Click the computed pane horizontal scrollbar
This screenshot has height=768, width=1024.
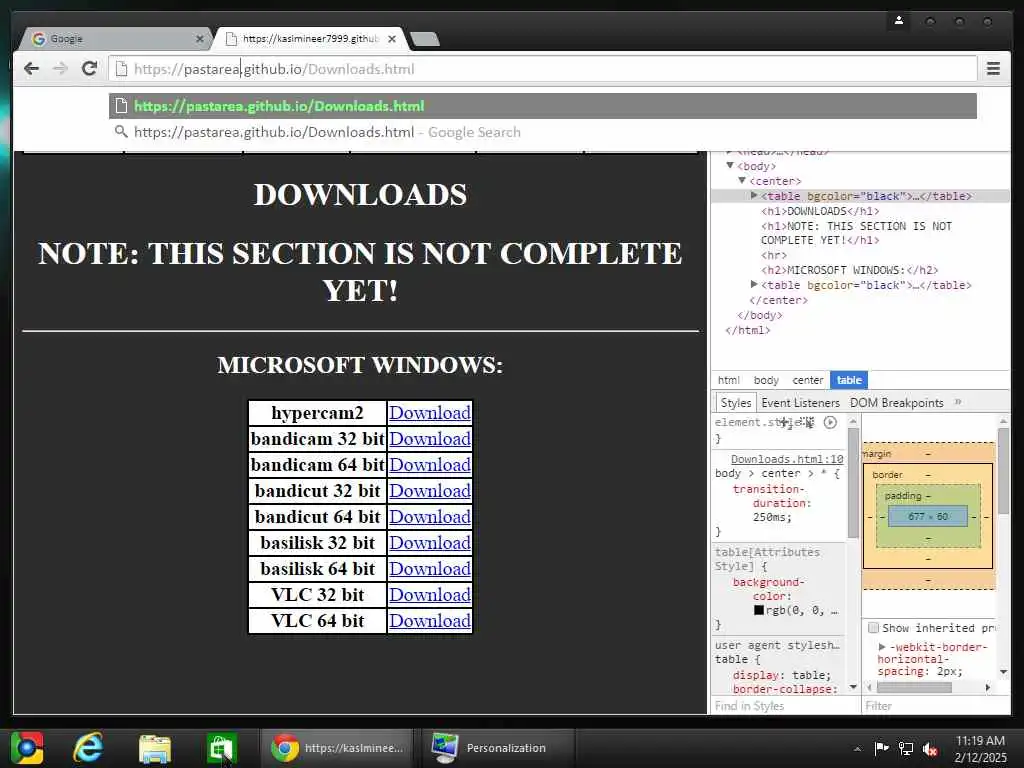coord(914,687)
